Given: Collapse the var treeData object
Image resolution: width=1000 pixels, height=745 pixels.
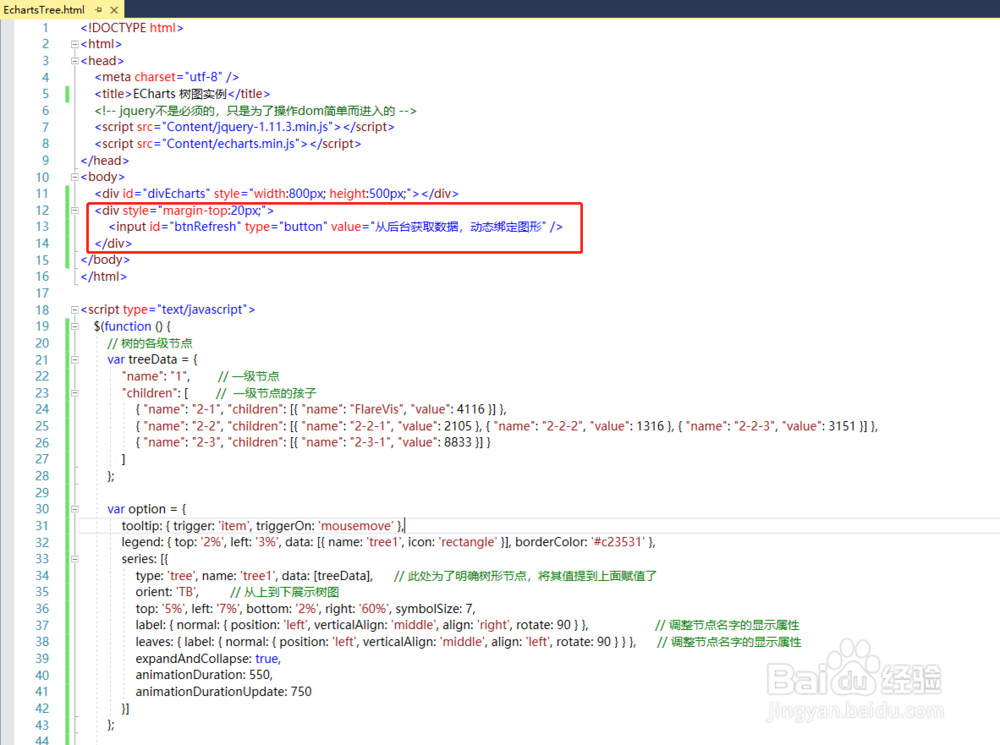Looking at the screenshot, I should (75, 359).
